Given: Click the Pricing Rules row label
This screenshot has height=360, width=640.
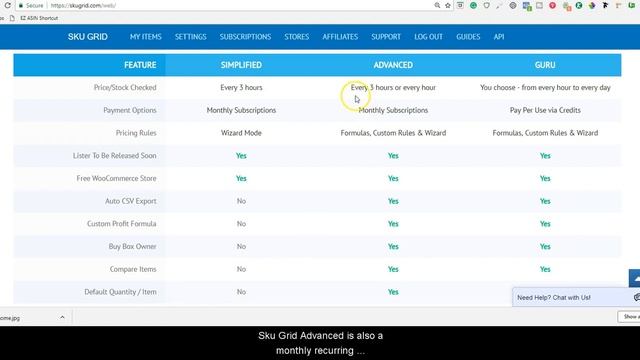Looking at the screenshot, I should coord(136,133).
